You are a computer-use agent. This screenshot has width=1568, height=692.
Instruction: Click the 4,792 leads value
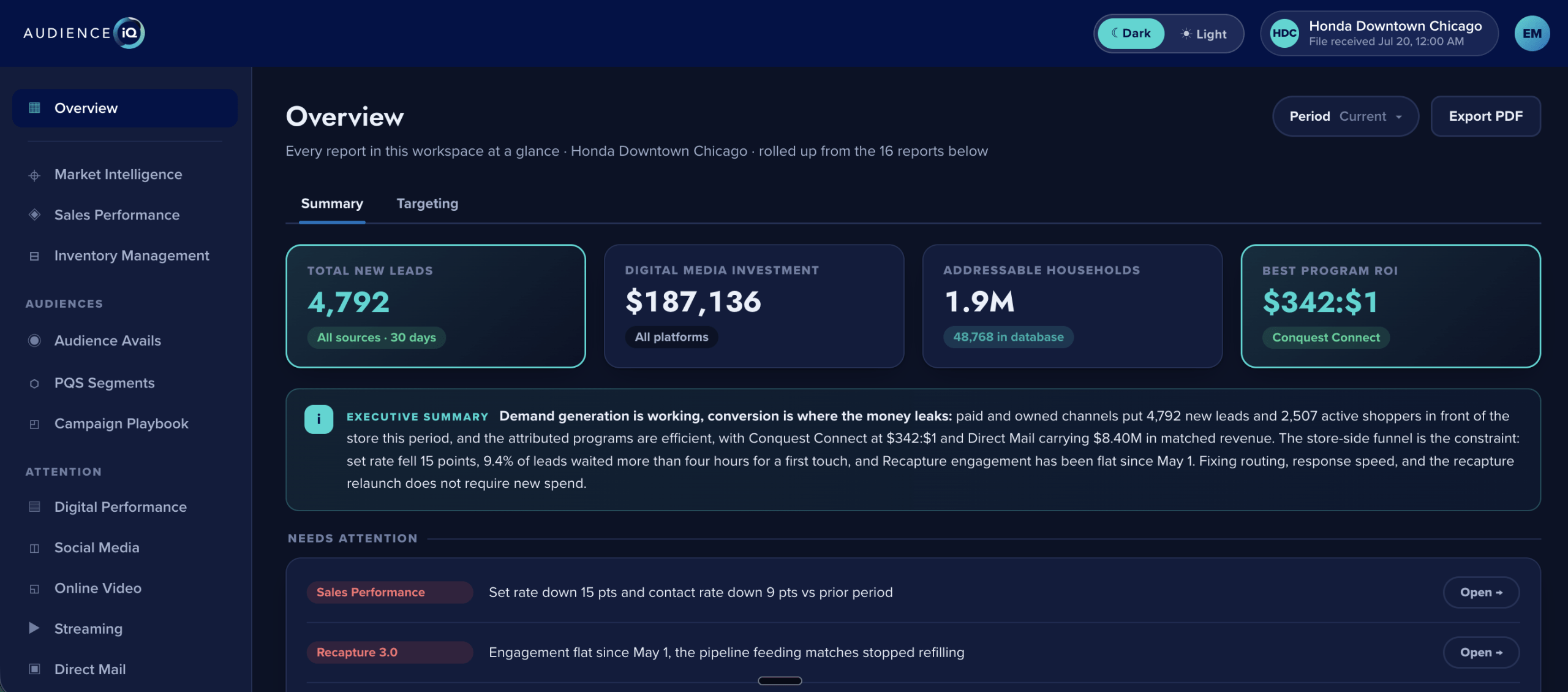tap(348, 302)
